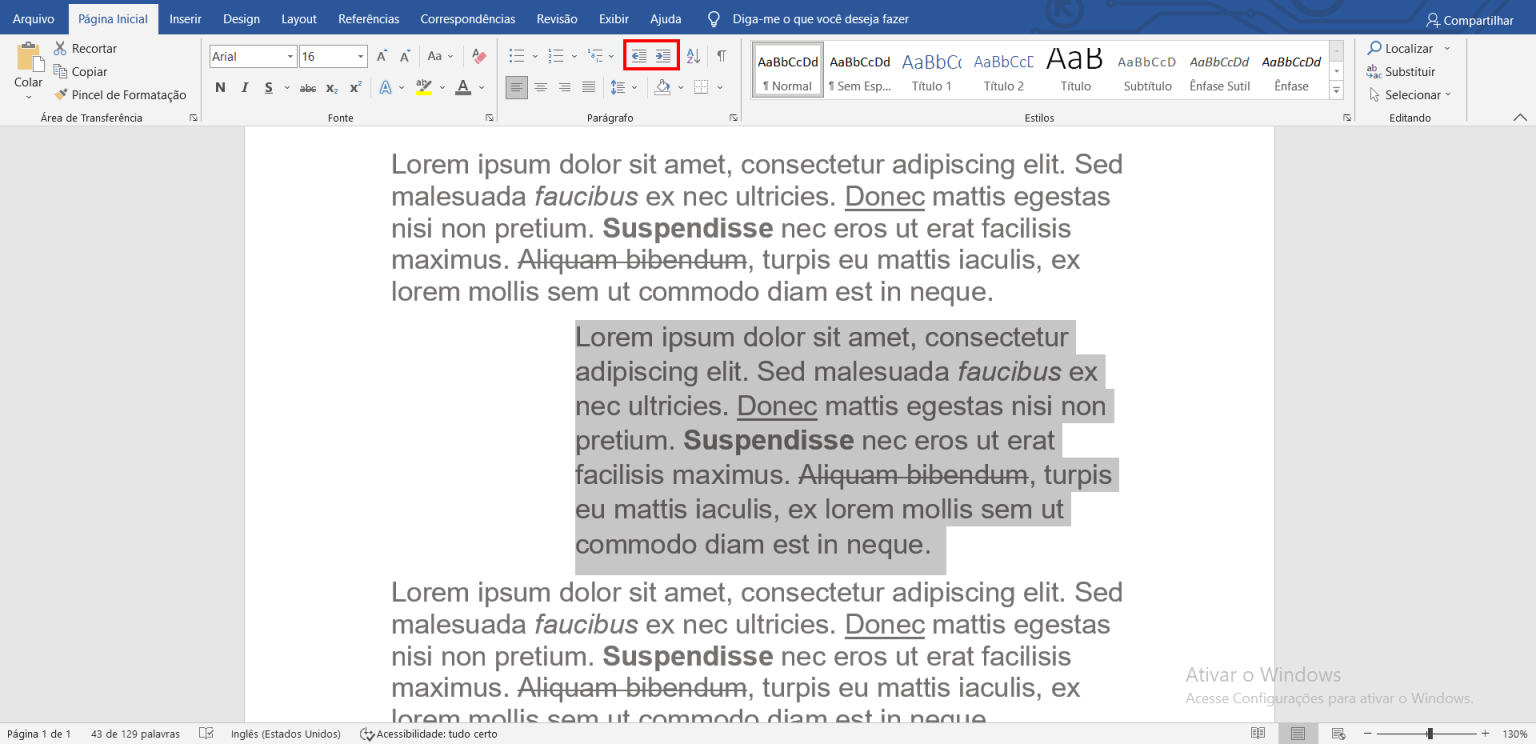Select the sort (Classificar) icon
The width and height of the screenshot is (1536, 744).
pyautogui.click(x=692, y=56)
